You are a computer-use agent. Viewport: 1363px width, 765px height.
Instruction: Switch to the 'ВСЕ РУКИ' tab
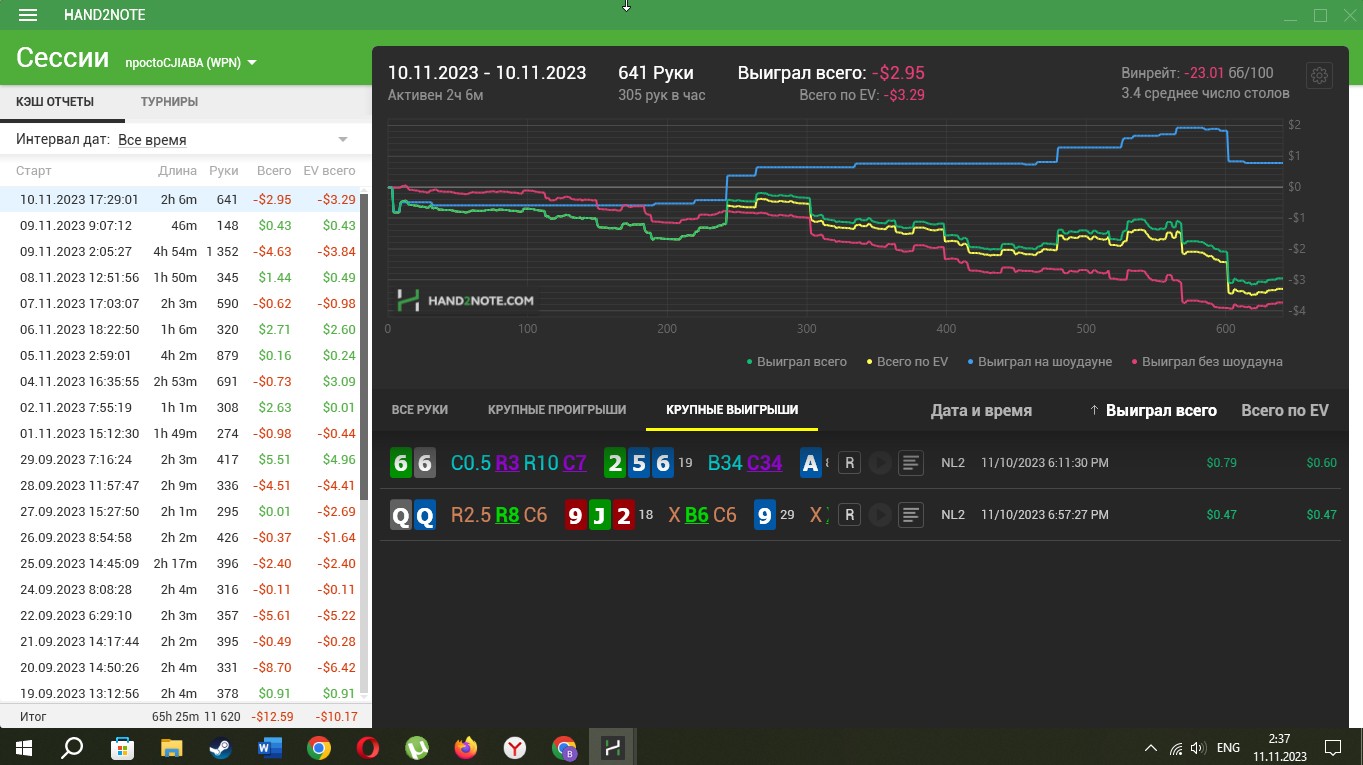click(420, 410)
